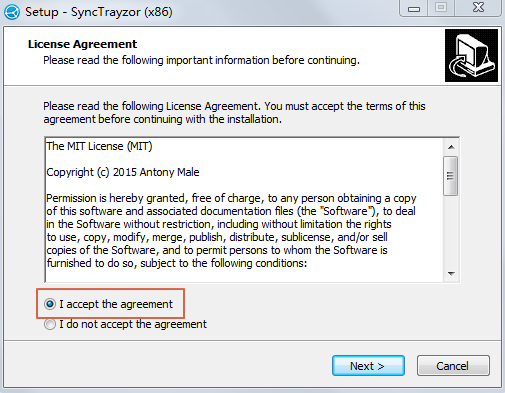The height and width of the screenshot is (393, 505).
Task: Click the 'Setup - SyncTrayzor (x86)' title text
Action: click(99, 12)
